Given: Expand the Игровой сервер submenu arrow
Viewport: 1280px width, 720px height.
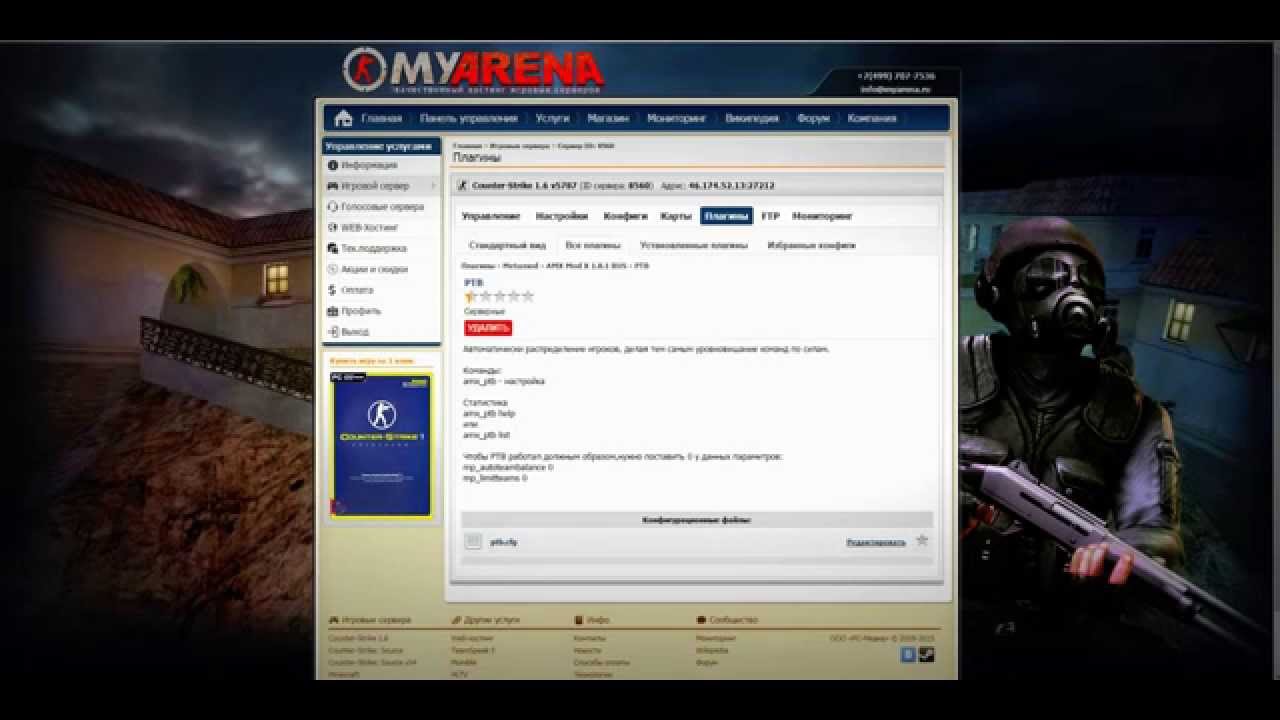Looking at the screenshot, I should coord(433,186).
